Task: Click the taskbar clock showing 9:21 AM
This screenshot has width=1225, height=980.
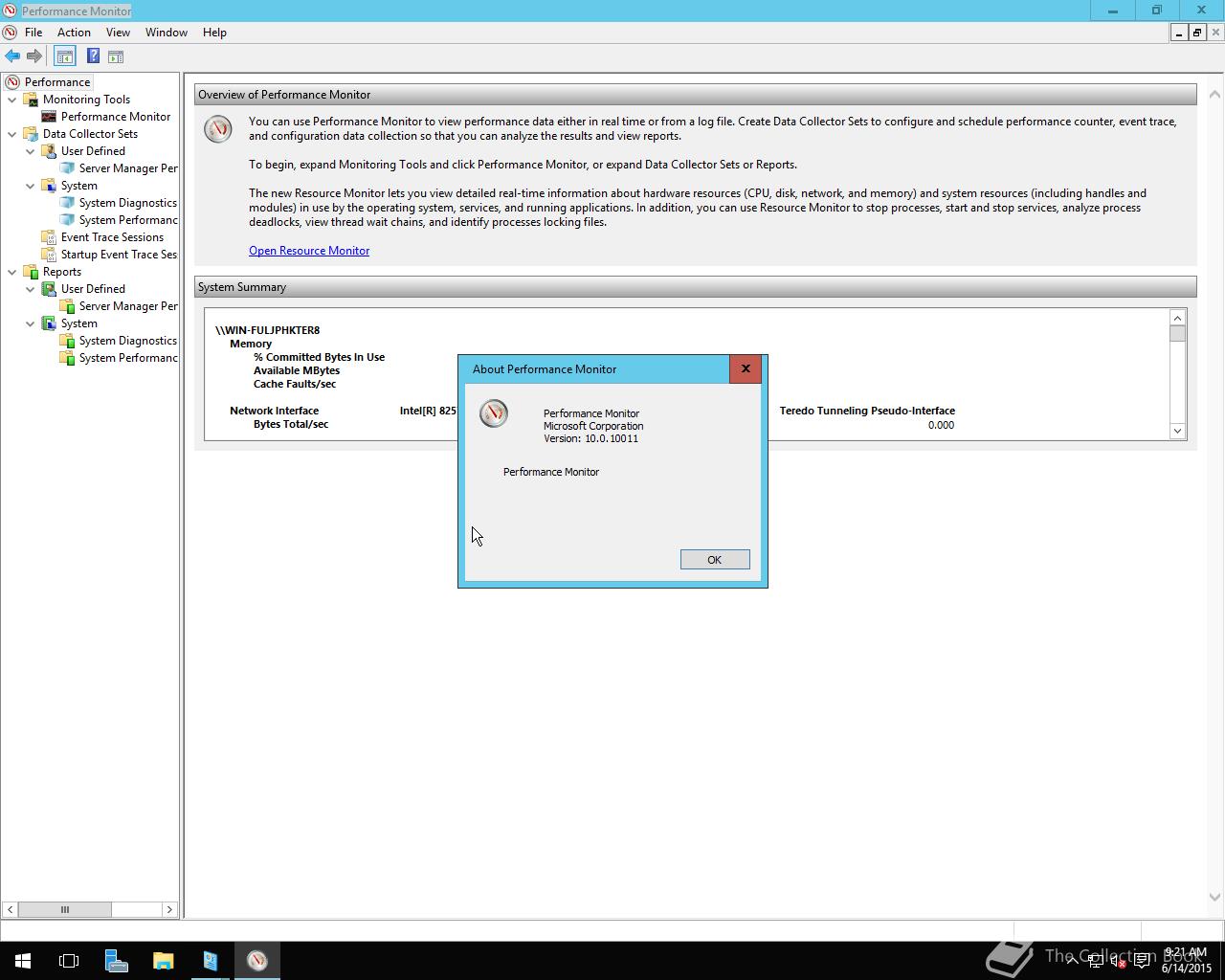Action: point(1187,961)
